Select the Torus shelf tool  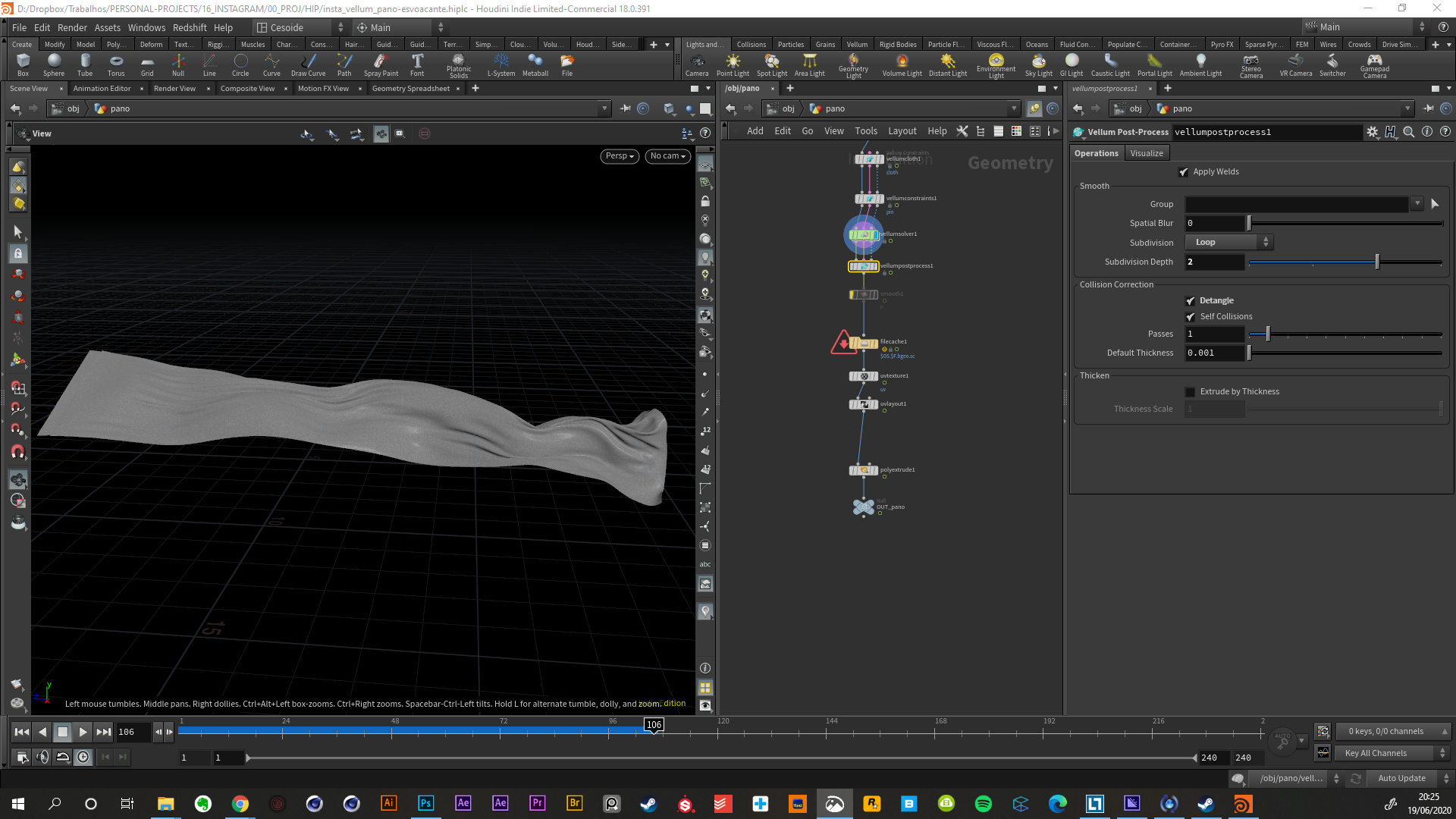[116, 64]
